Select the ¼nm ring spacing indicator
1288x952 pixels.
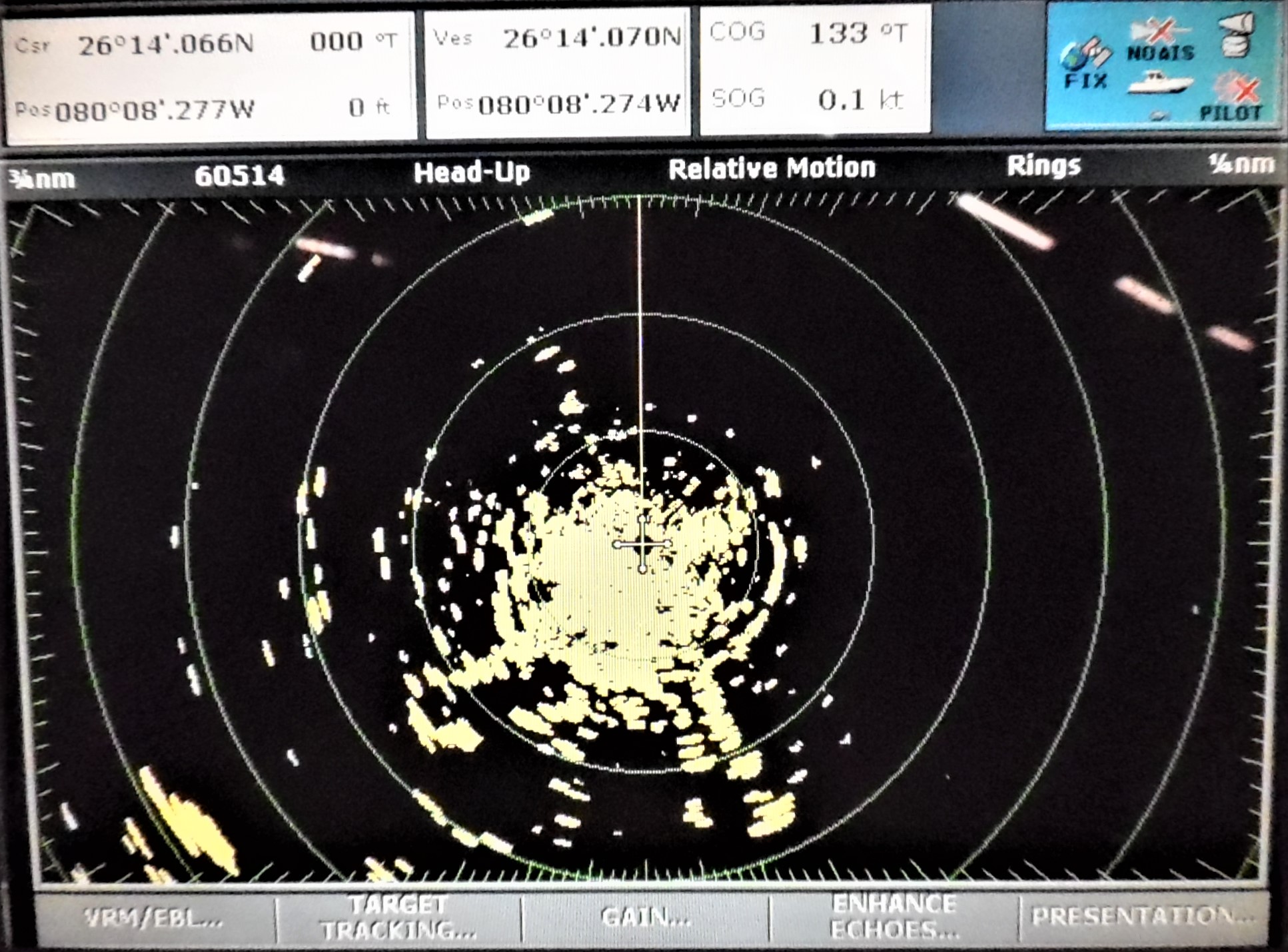(x=1242, y=164)
